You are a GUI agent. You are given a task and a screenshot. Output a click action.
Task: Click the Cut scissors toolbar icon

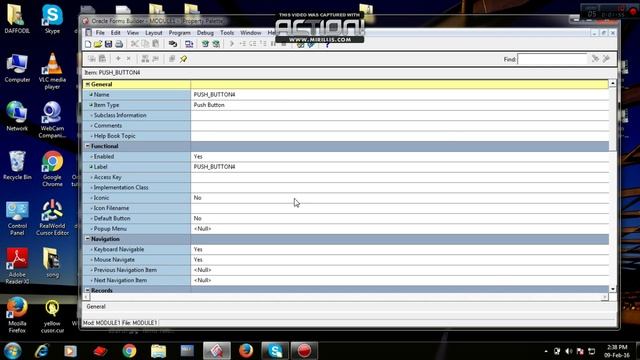coord(134,44)
